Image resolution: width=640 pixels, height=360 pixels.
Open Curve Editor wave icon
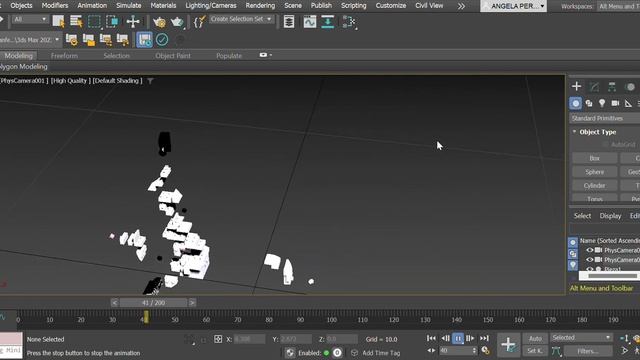pyautogui.click(x=310, y=22)
